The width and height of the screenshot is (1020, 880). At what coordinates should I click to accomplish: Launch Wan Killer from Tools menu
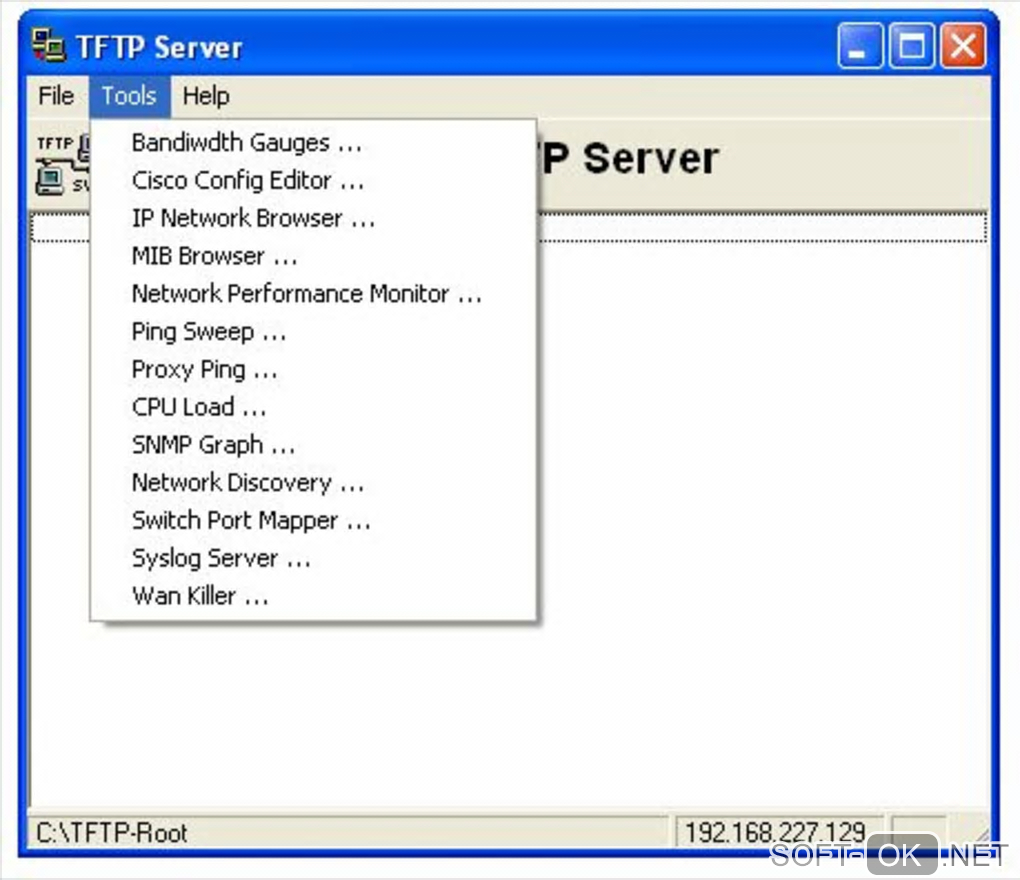314,596
